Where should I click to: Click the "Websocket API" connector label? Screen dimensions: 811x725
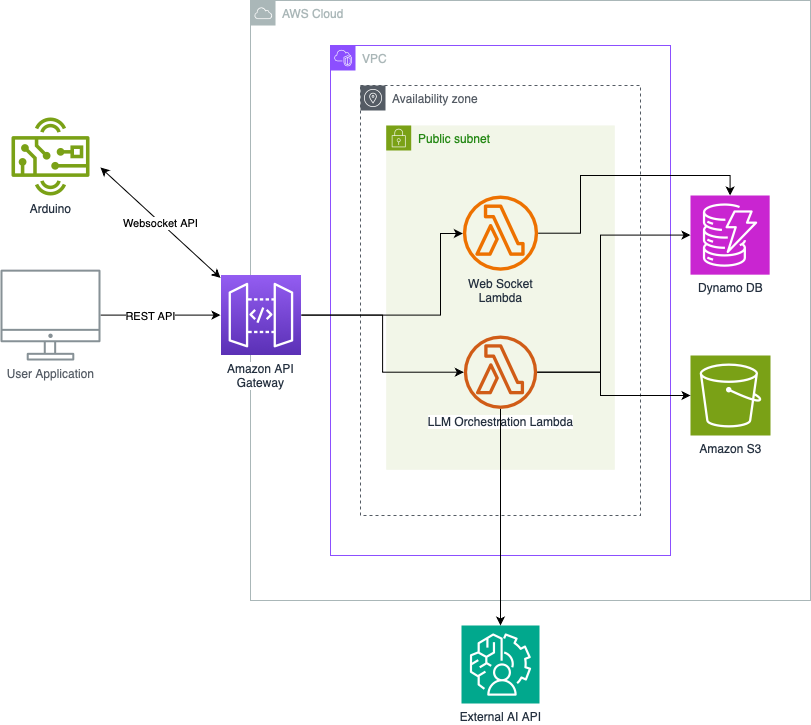(x=160, y=223)
